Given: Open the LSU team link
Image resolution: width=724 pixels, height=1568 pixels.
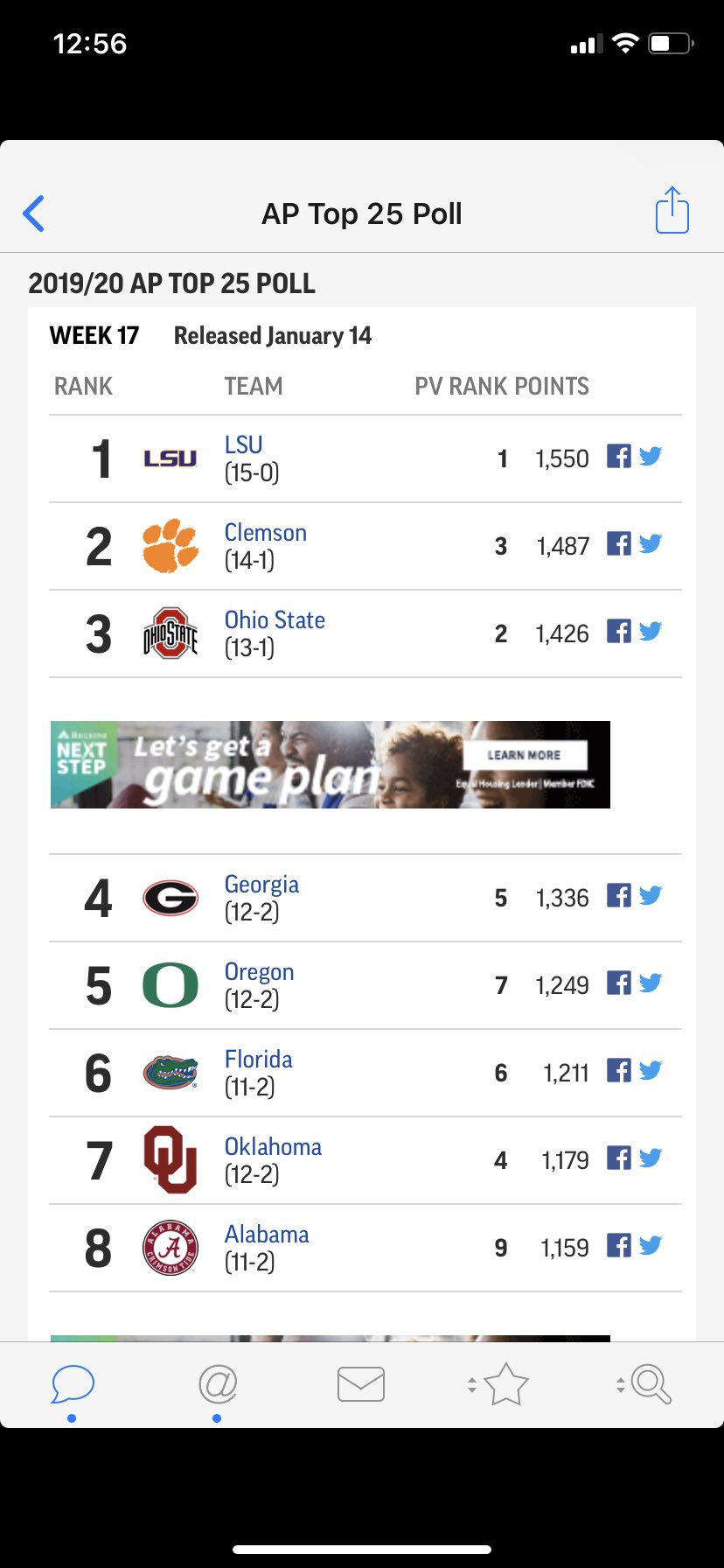Looking at the screenshot, I should pos(243,444).
